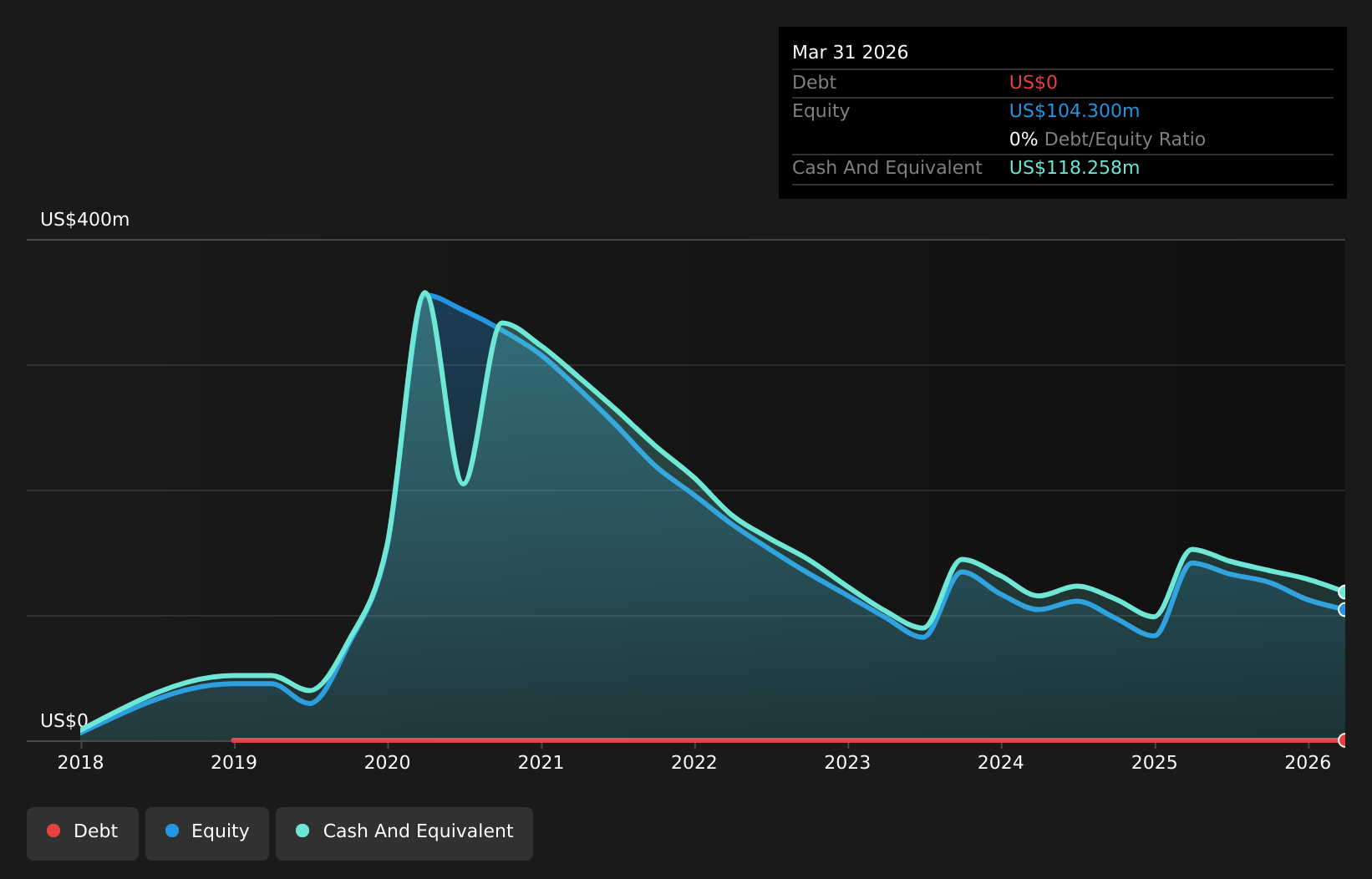Click the 0% Debt/Equity Ratio text
The width and height of the screenshot is (1372, 879).
tap(1107, 140)
